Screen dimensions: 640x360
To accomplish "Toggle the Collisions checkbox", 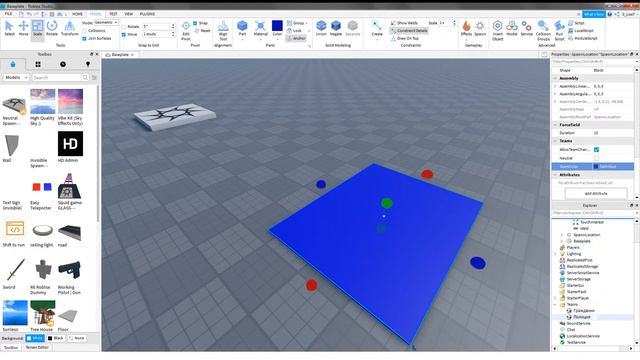I will 84,31.
